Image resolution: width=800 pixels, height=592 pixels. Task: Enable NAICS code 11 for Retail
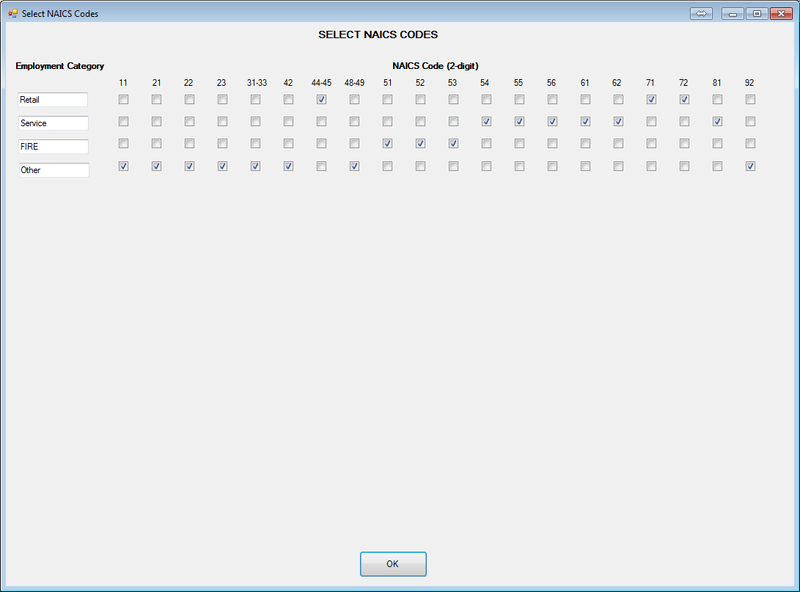point(122,100)
